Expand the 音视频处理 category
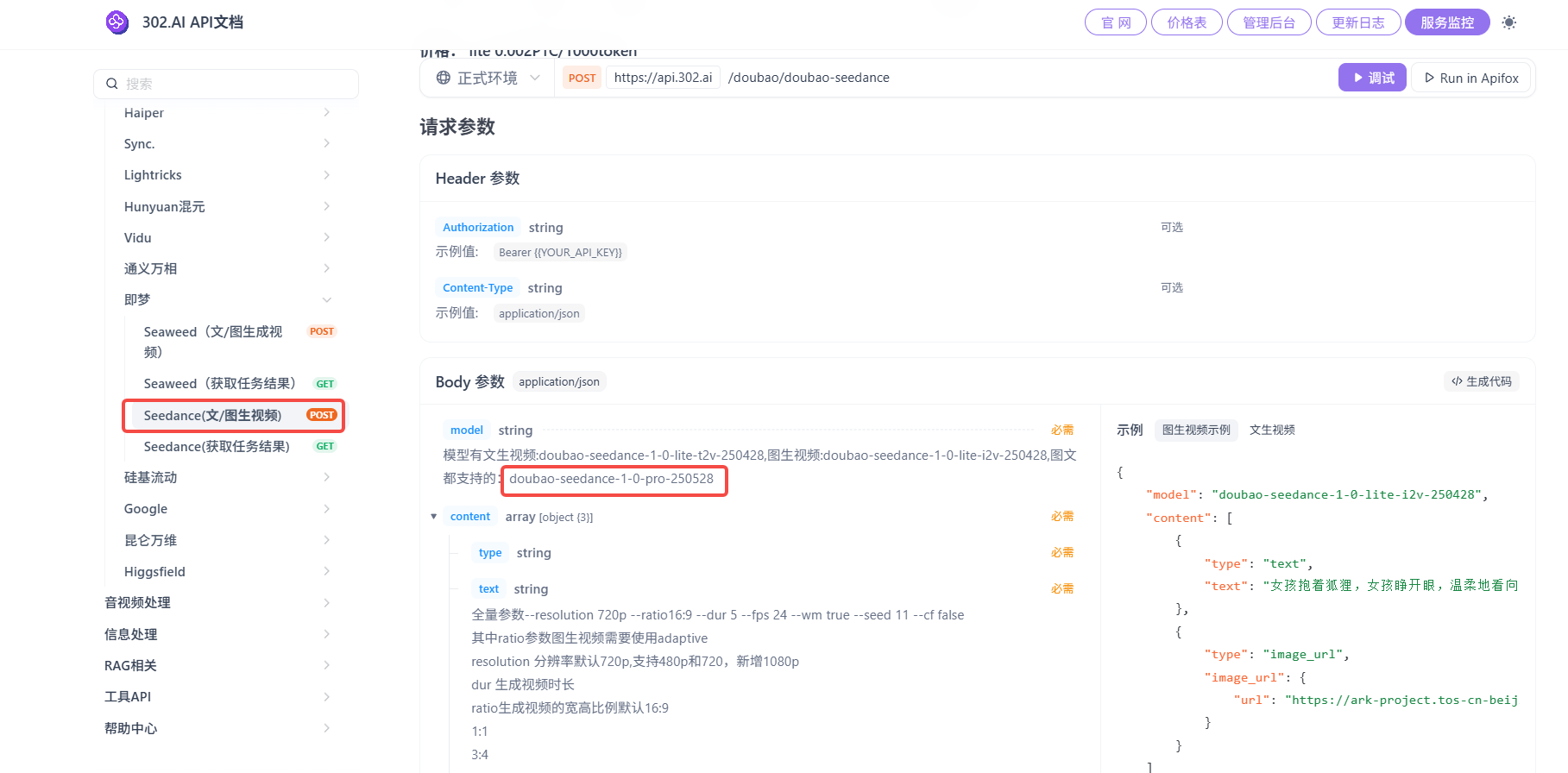1568x773 pixels. 217,602
